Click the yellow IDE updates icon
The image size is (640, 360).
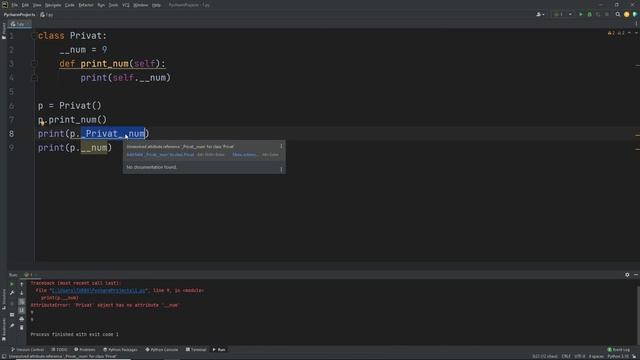coord(627,14)
